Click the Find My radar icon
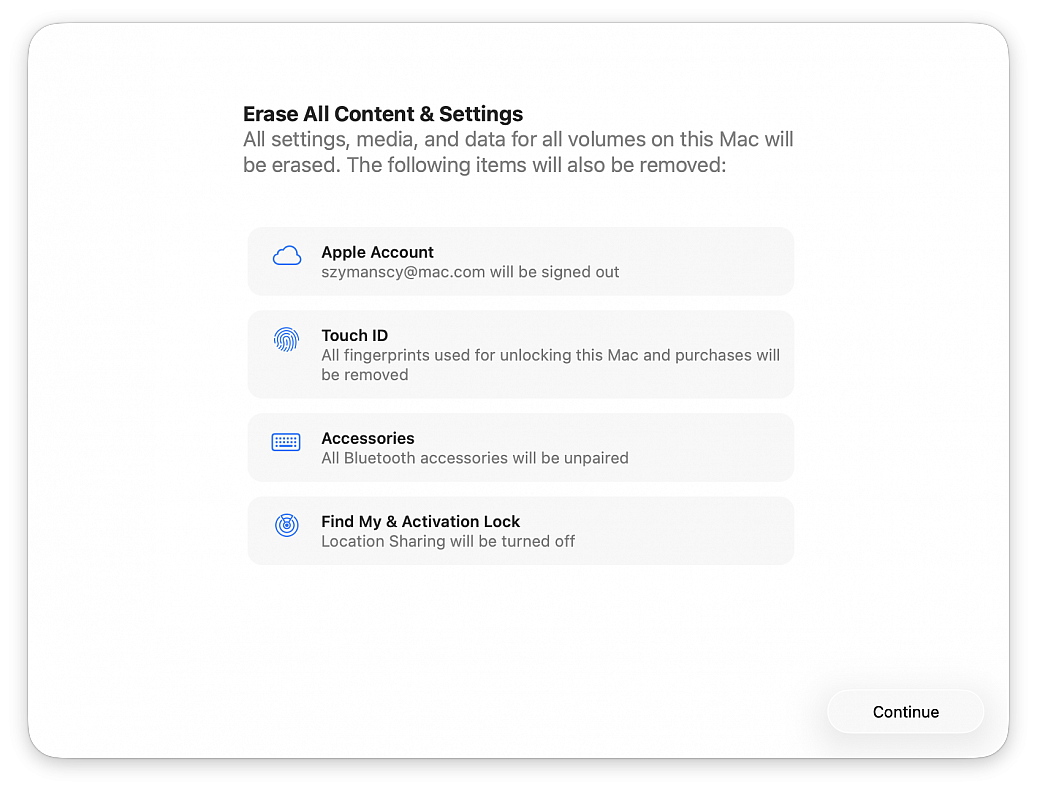 pos(287,525)
